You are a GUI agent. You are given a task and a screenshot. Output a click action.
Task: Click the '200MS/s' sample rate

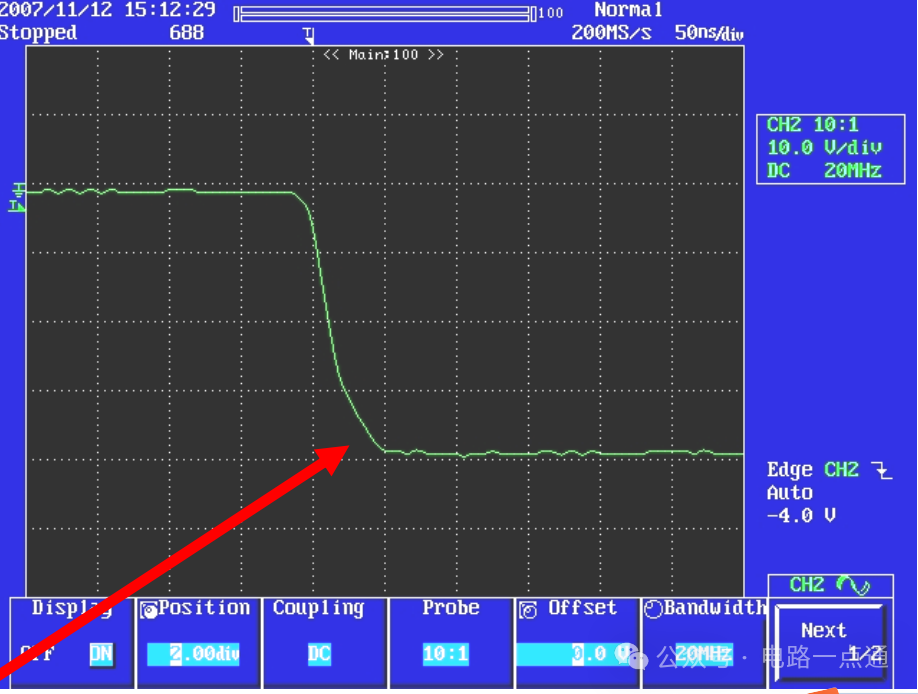pos(611,33)
